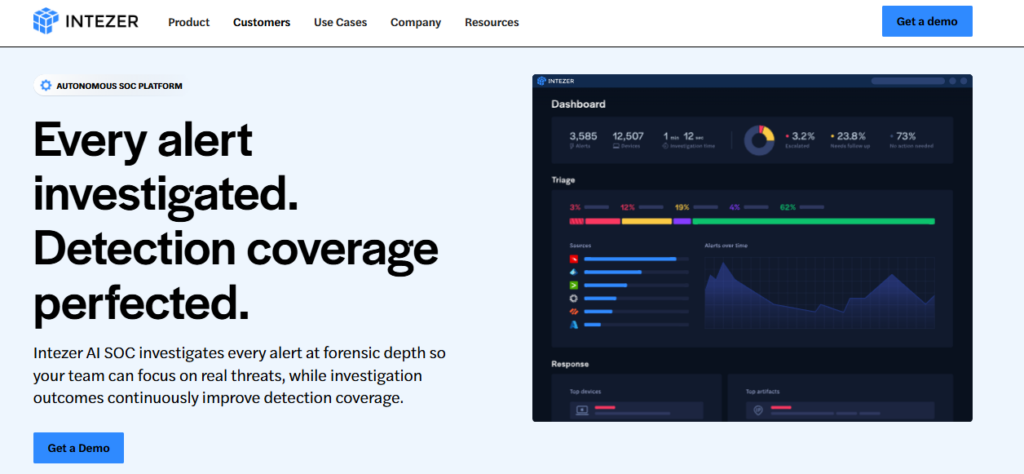Click the '73%' No action needed value
Image resolution: width=1024 pixels, height=474 pixels.
[x=906, y=136]
